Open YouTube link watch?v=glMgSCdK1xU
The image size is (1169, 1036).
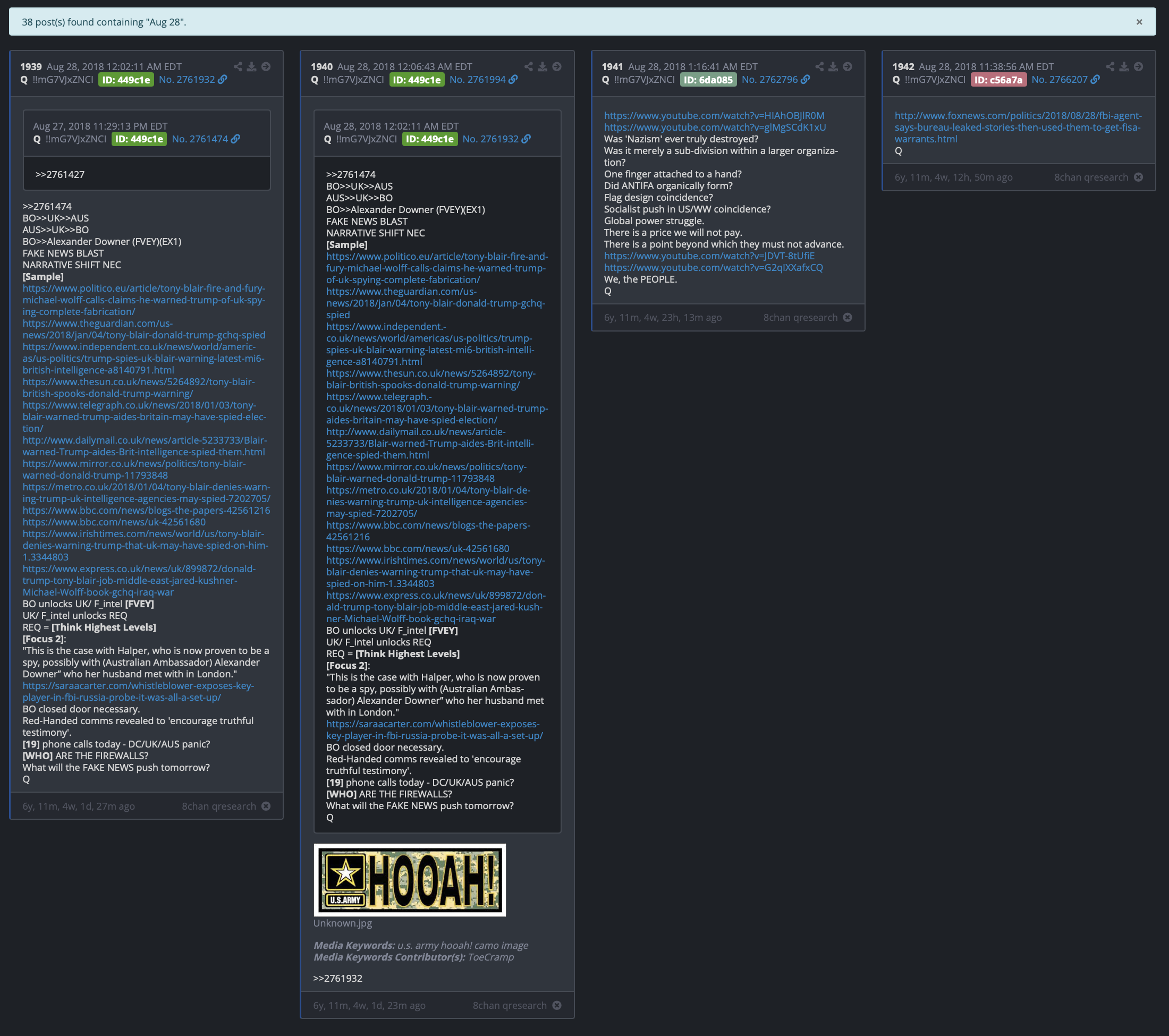715,127
